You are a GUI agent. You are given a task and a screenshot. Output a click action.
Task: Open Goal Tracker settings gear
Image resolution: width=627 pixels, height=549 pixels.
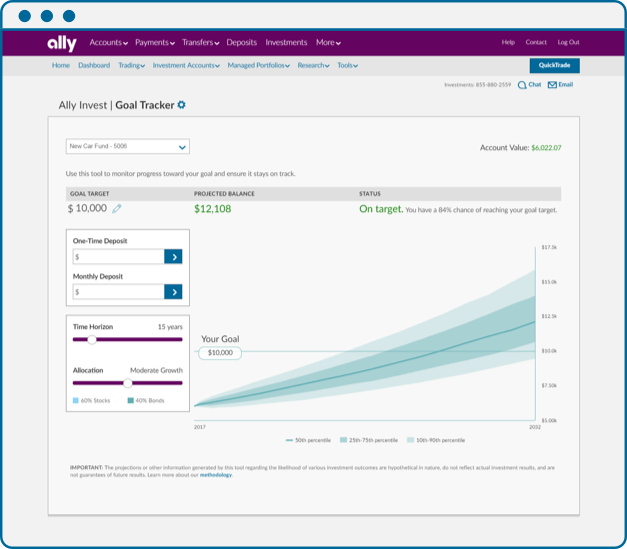(182, 105)
